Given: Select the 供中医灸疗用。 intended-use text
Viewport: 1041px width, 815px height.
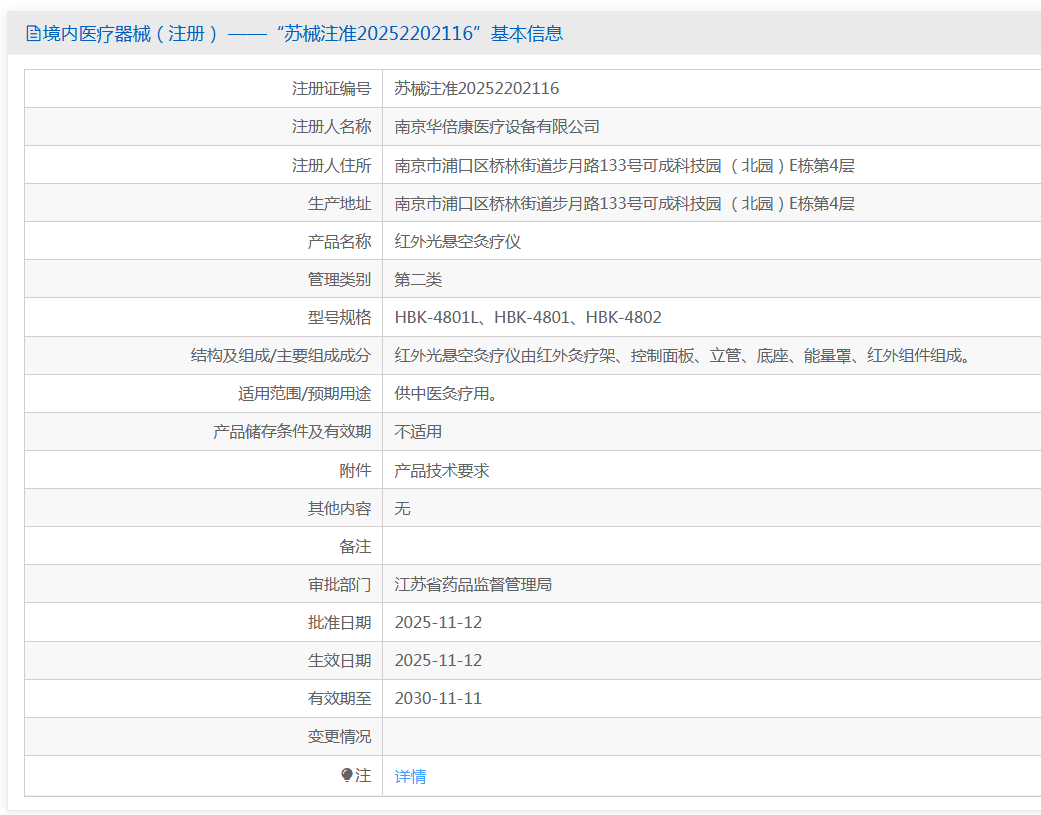Looking at the screenshot, I should click(x=446, y=394).
